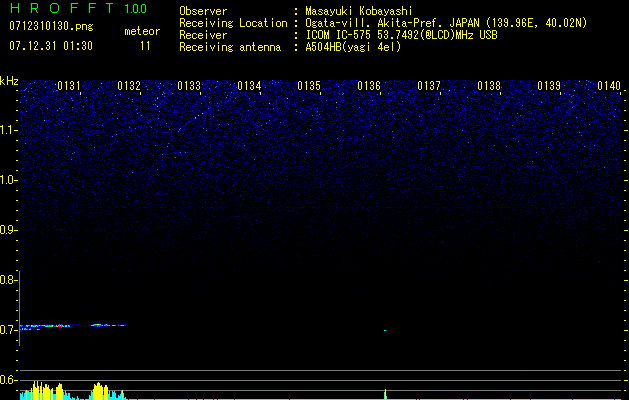Click time marker 0138
The height and width of the screenshot is (400, 629).
(x=489, y=86)
